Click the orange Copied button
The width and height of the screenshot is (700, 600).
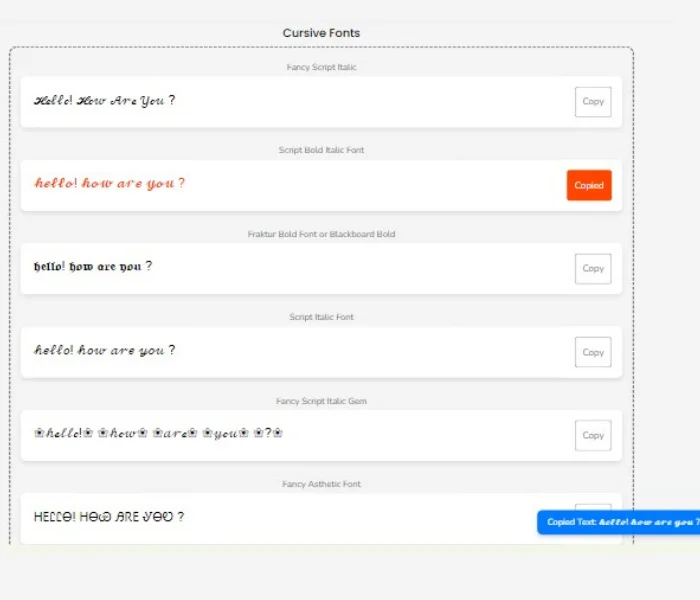point(589,185)
